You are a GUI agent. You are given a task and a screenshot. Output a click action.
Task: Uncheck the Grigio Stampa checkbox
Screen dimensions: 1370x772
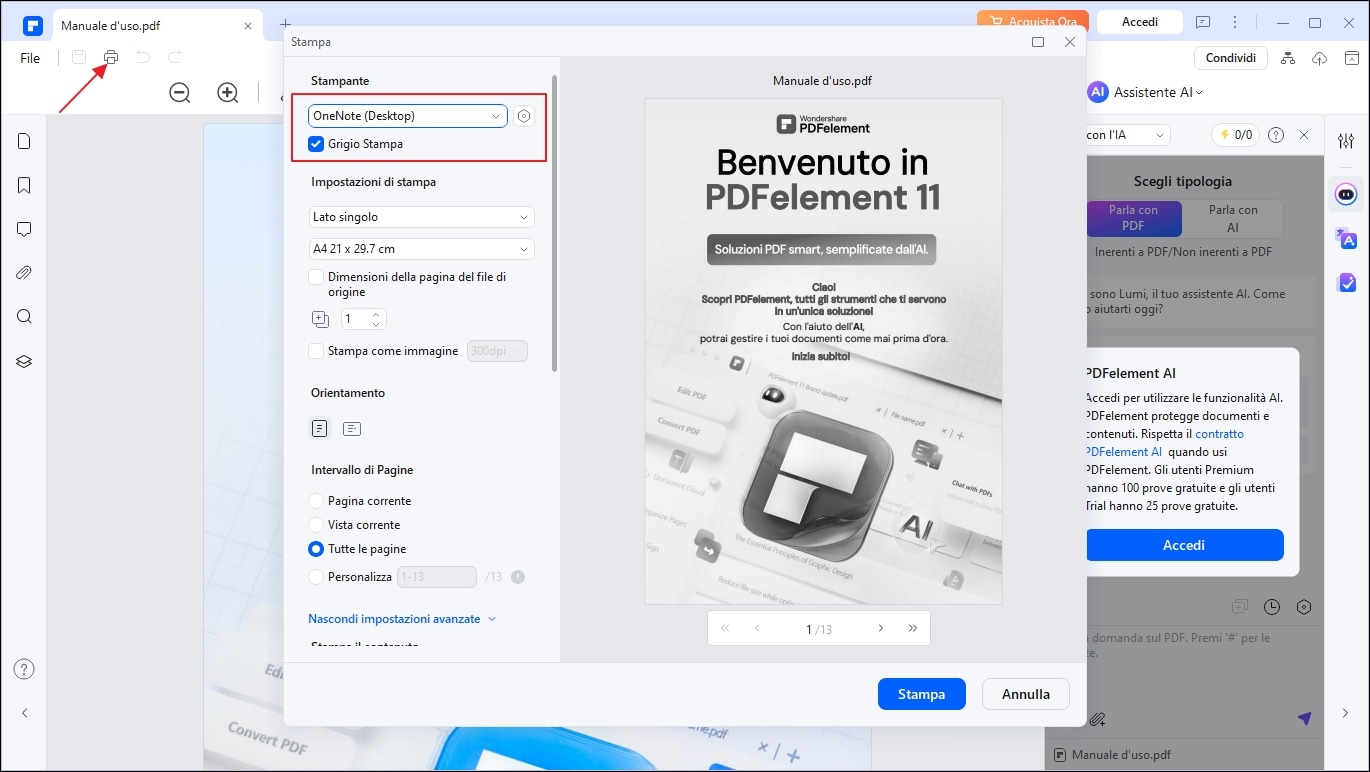[317, 144]
